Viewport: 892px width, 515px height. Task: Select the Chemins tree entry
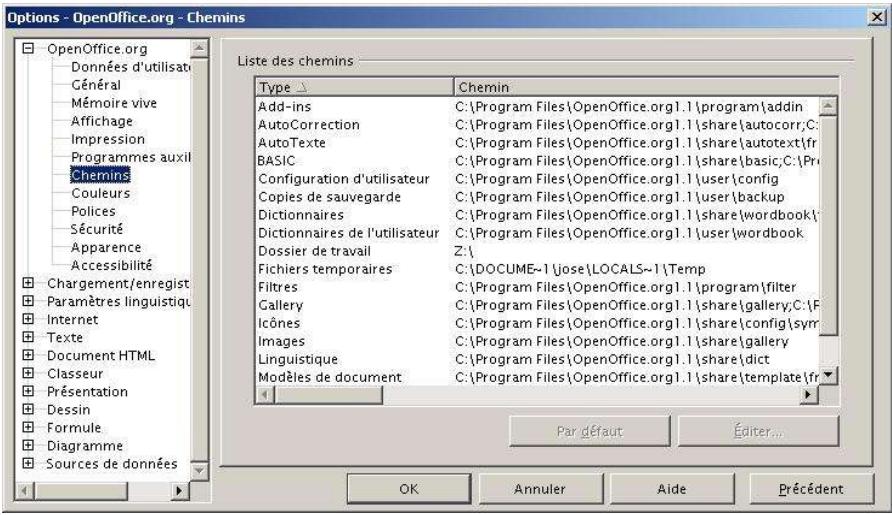(100, 175)
